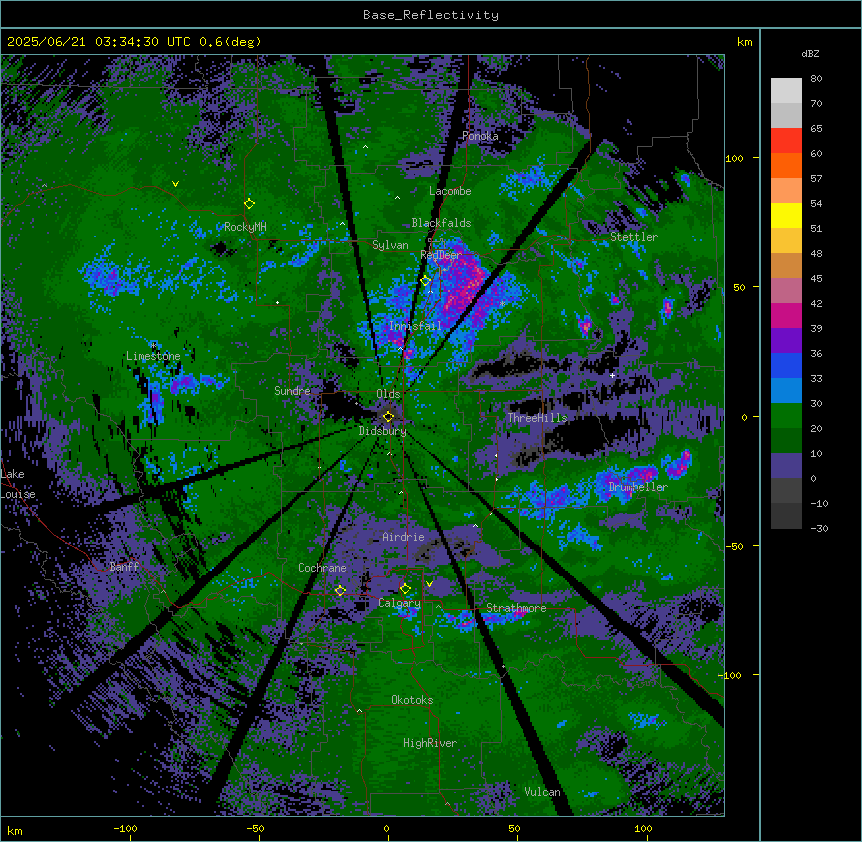The height and width of the screenshot is (842, 862).
Task: Click the timestamp 2025/06/21 03:34:30 UTC
Action: click(99, 42)
